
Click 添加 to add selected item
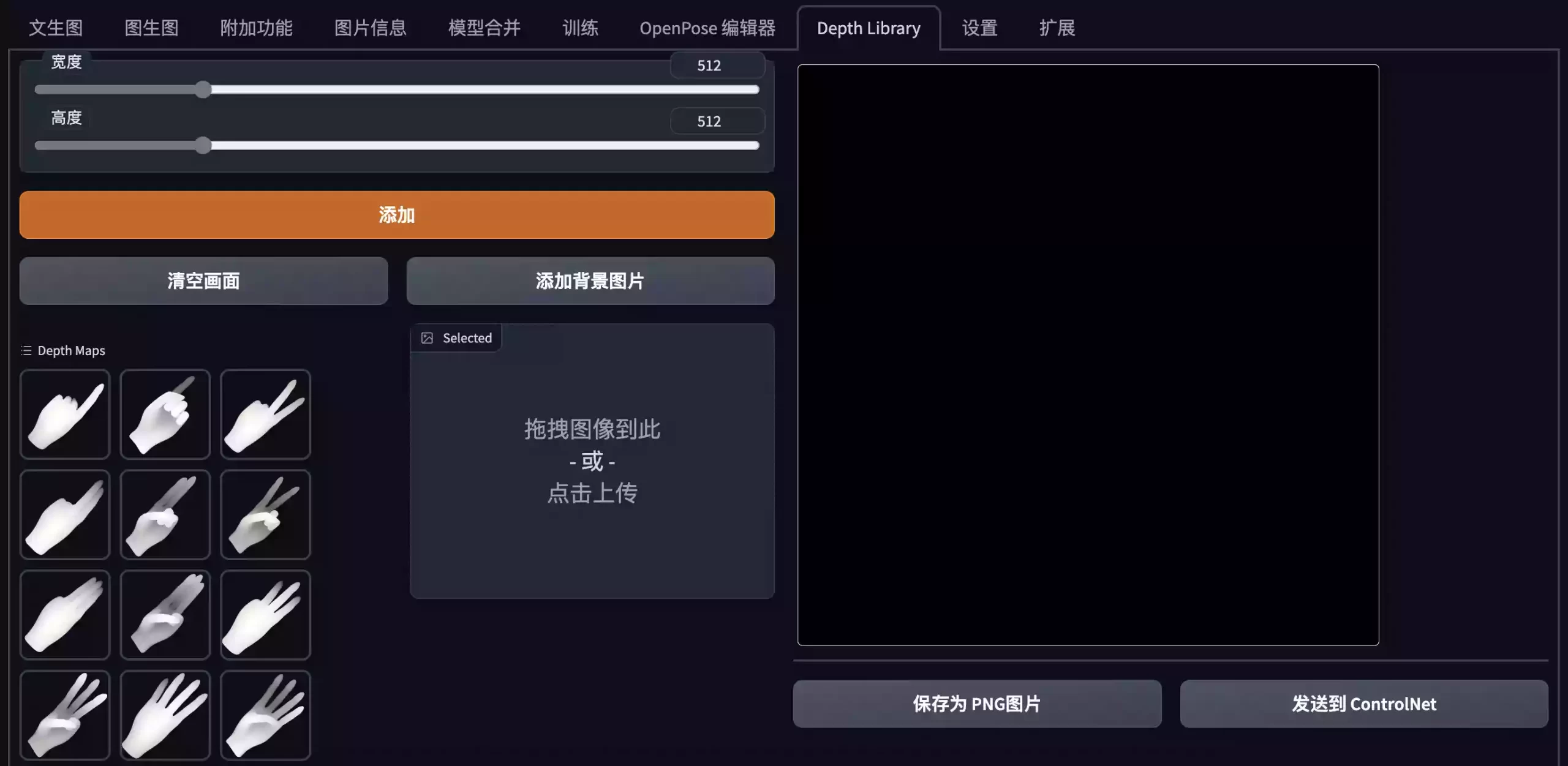pyautogui.click(x=397, y=214)
